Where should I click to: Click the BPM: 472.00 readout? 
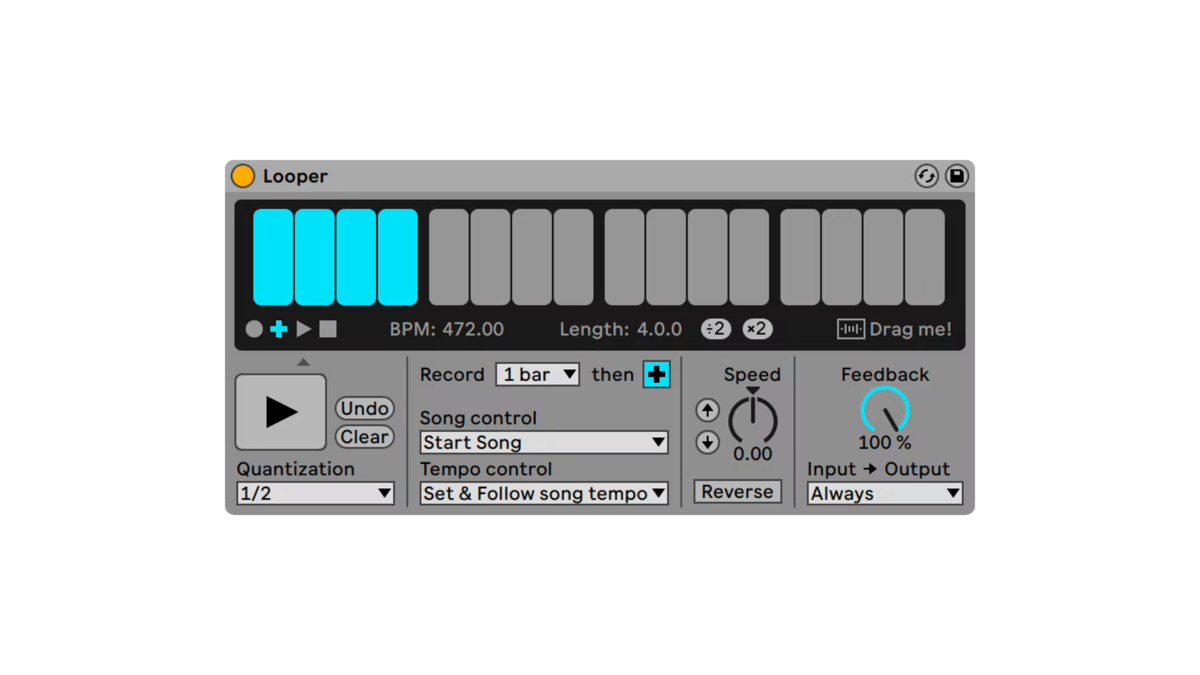(x=447, y=329)
